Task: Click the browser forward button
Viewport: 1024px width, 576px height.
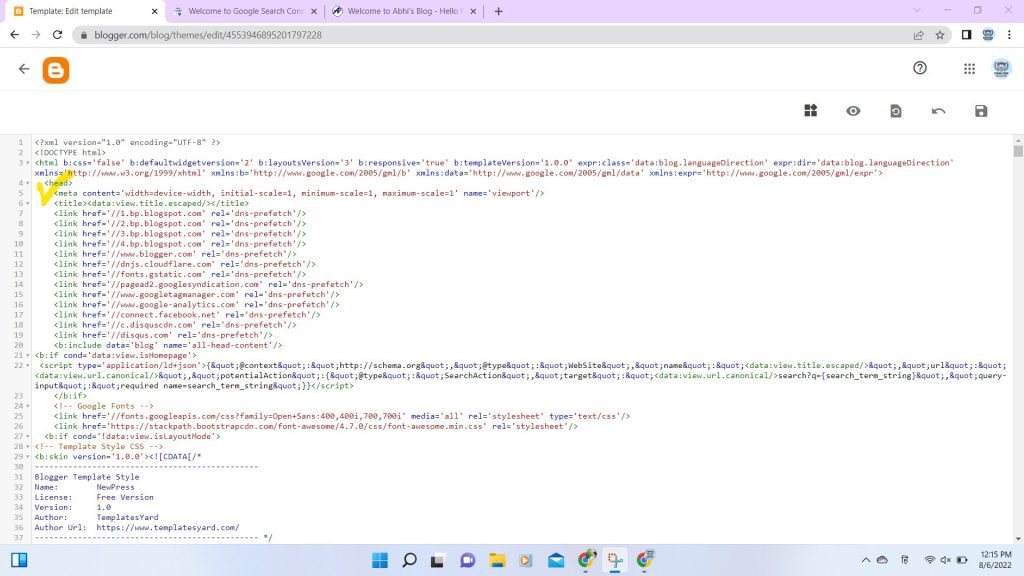Action: (36, 35)
